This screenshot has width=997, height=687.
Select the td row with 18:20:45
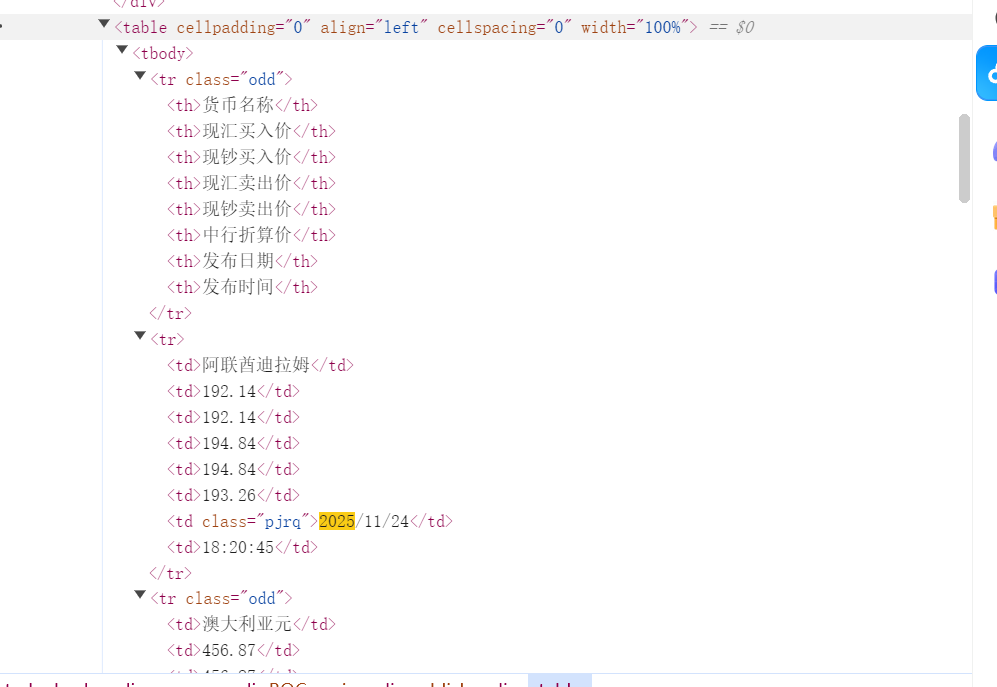(x=242, y=547)
